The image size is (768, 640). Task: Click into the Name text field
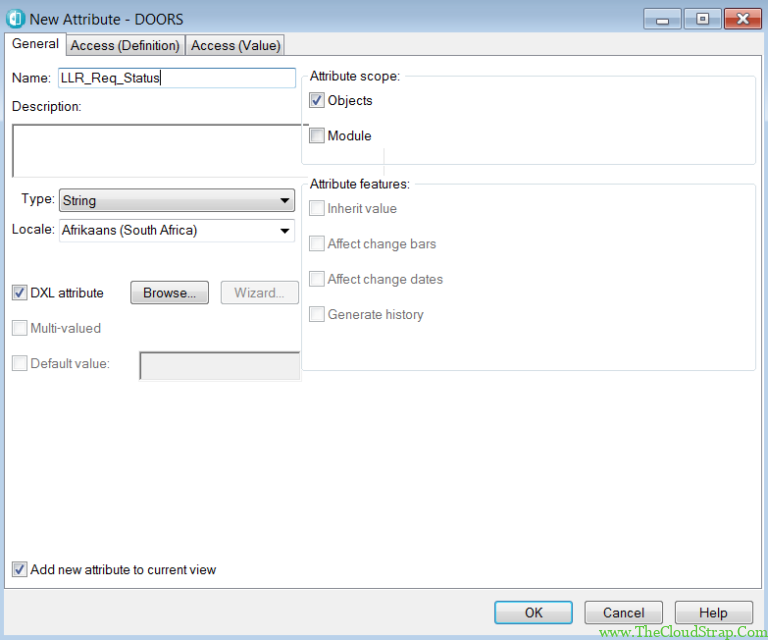[176, 78]
